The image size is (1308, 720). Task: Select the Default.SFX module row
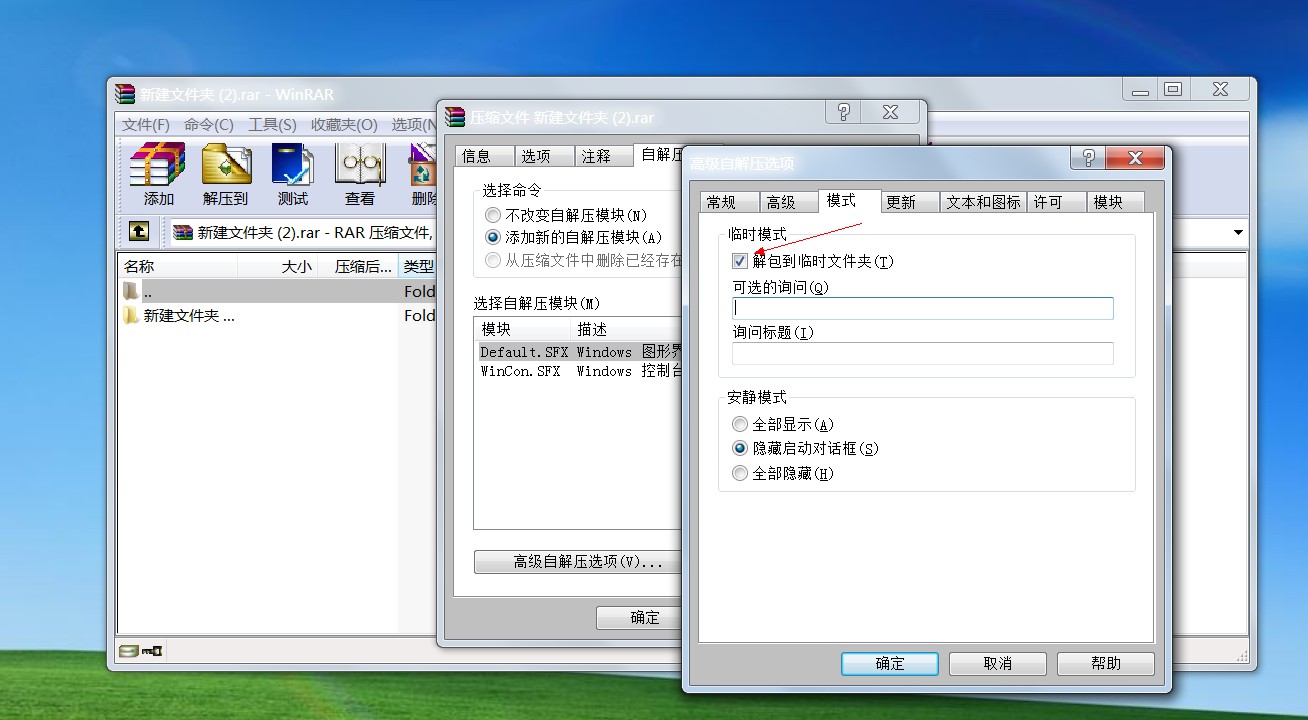coord(580,352)
